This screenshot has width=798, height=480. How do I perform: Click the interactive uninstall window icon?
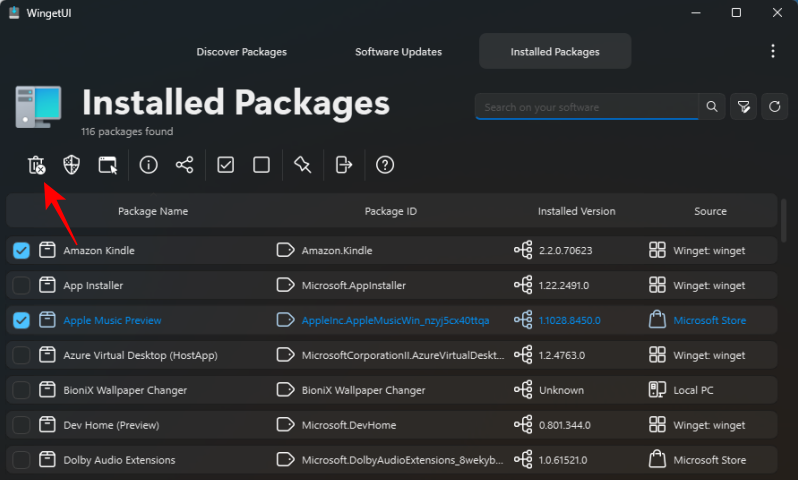point(108,165)
